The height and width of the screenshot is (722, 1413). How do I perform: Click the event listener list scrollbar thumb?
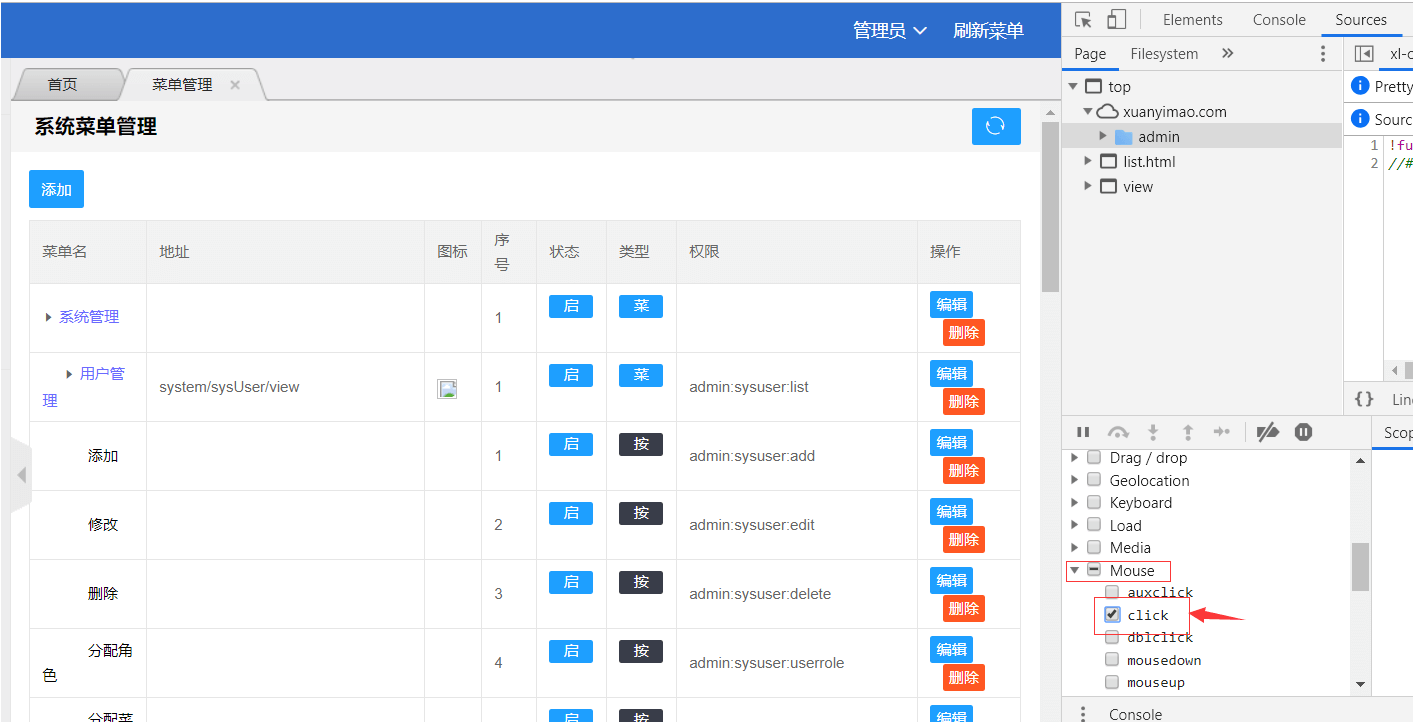[x=1360, y=566]
